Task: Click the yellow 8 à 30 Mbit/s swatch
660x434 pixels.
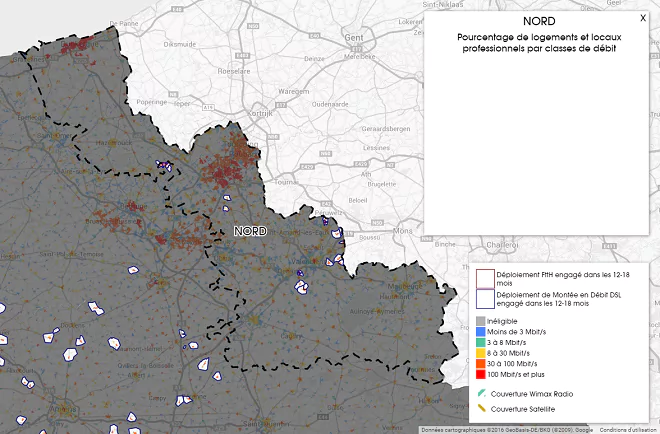Action: coord(481,352)
